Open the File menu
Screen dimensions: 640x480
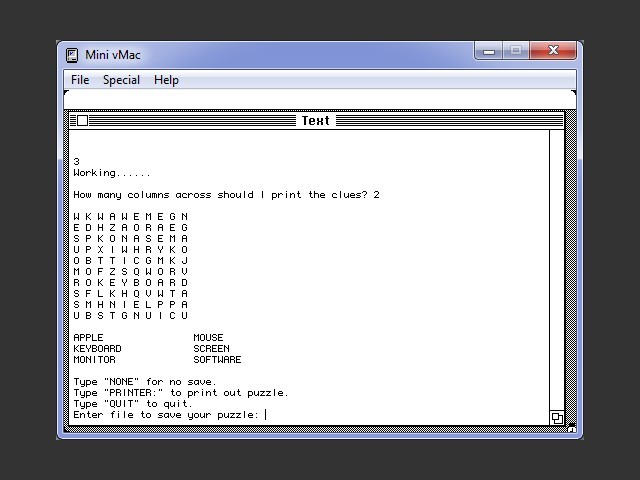click(80, 80)
